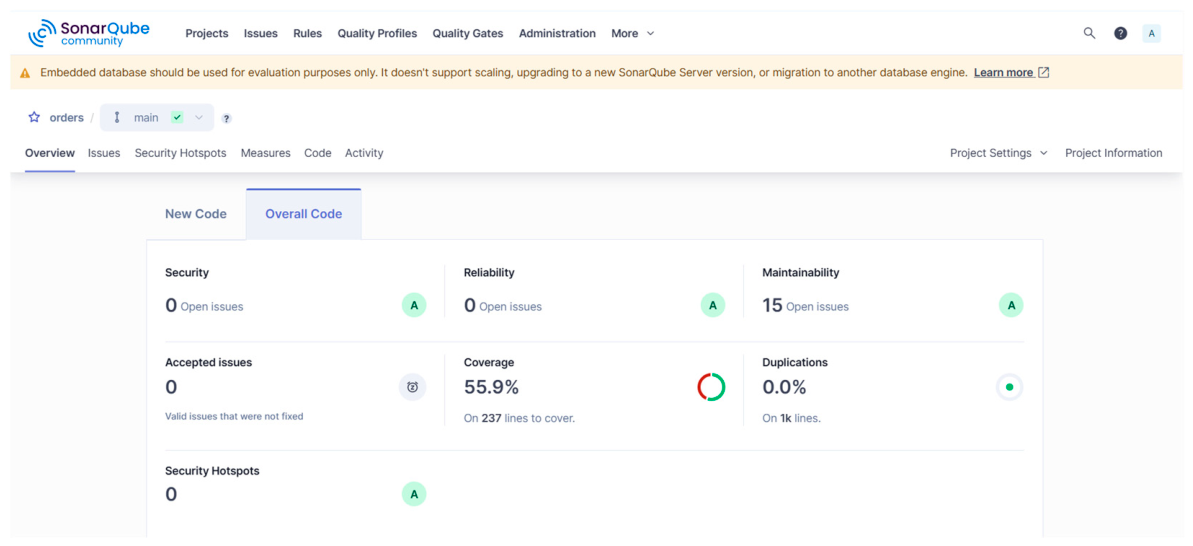Open the 15 Maintainability open issues link

click(x=806, y=306)
